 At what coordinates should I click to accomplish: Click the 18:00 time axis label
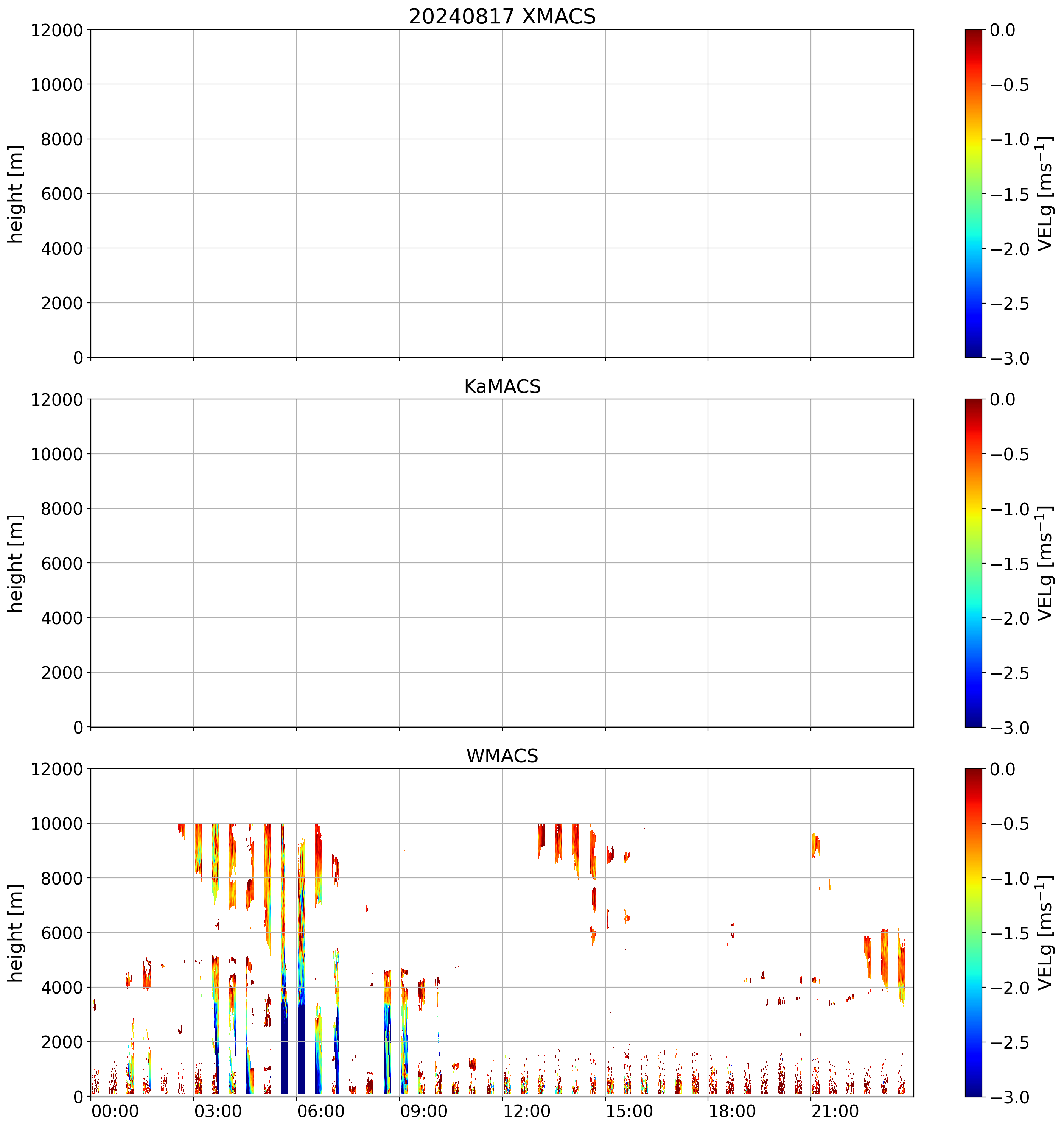pyautogui.click(x=732, y=1111)
